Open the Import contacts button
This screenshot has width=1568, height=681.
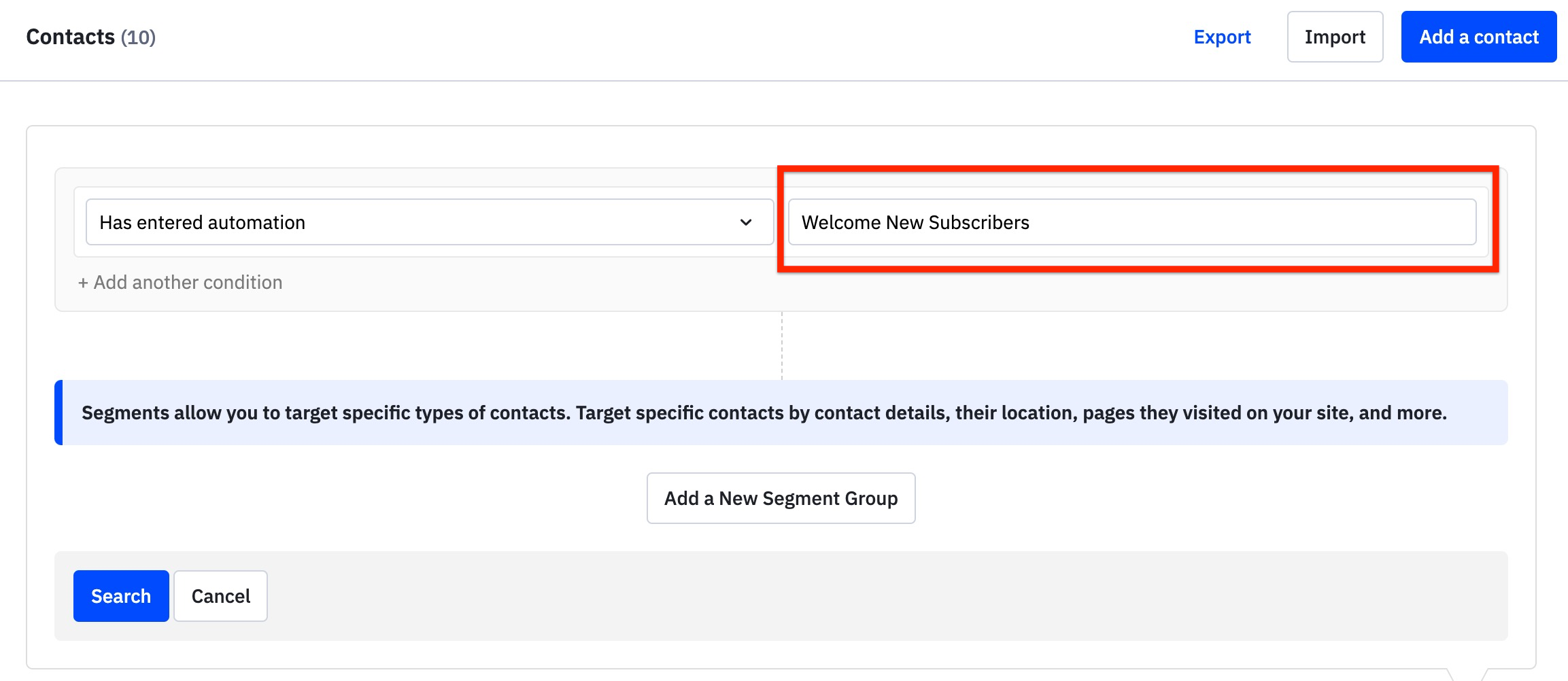tap(1335, 37)
